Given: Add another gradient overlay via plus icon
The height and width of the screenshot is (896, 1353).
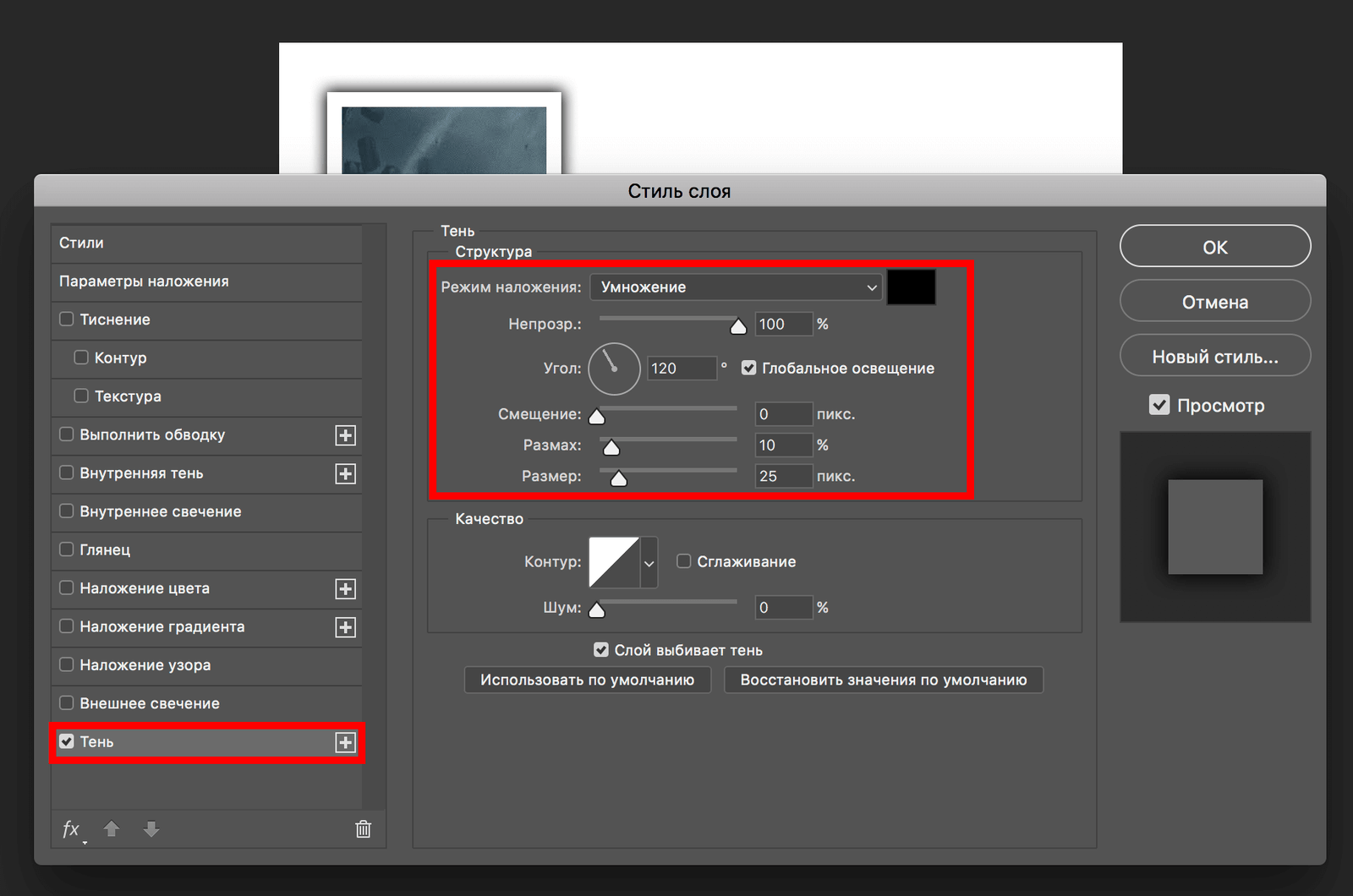Looking at the screenshot, I should 345,627.
